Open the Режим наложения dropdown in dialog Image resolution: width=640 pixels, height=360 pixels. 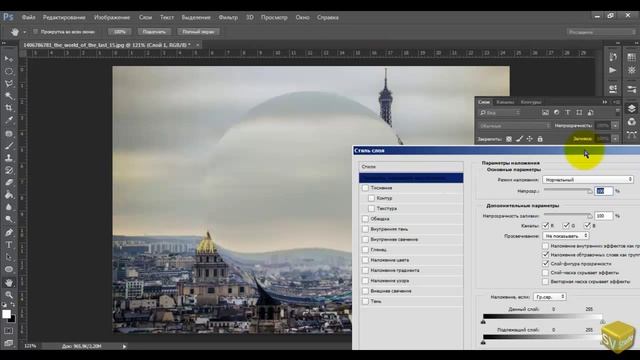[x=588, y=180]
